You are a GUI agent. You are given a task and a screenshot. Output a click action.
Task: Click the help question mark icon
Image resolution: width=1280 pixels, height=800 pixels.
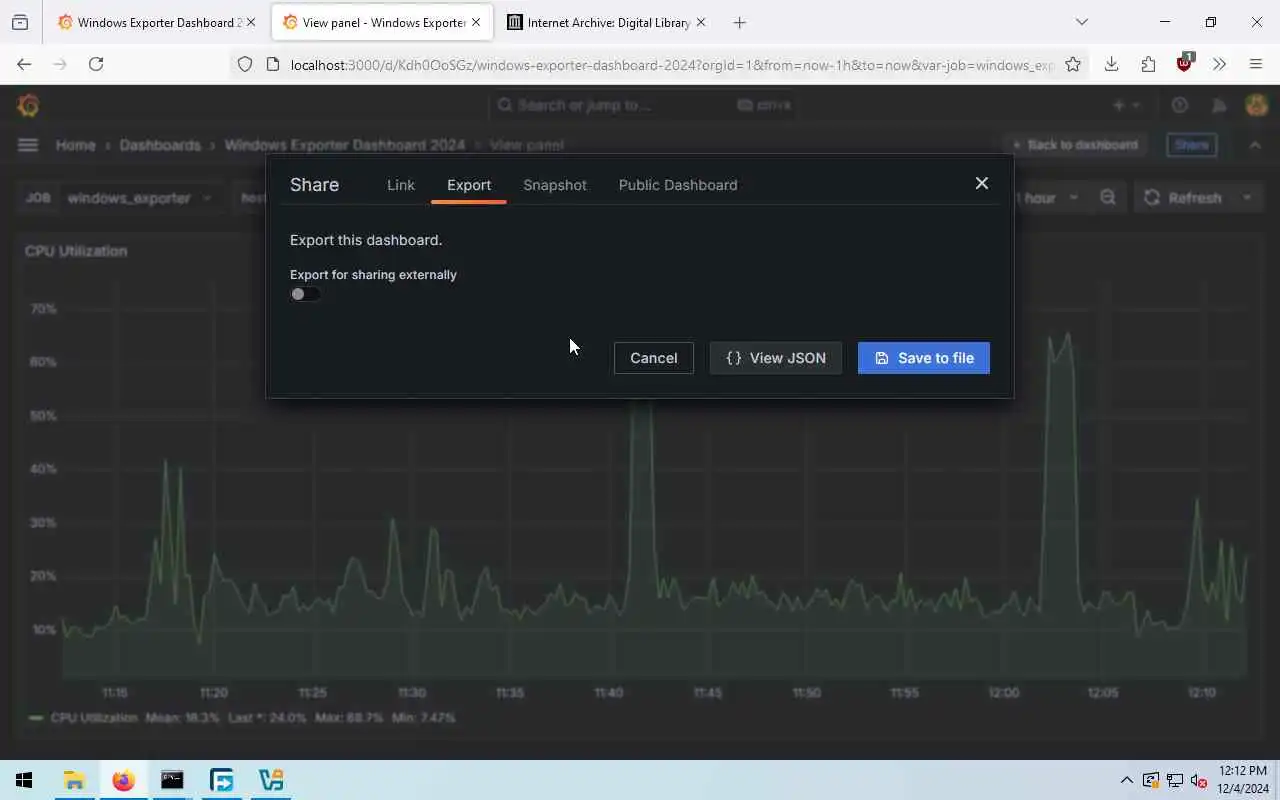click(x=1180, y=105)
